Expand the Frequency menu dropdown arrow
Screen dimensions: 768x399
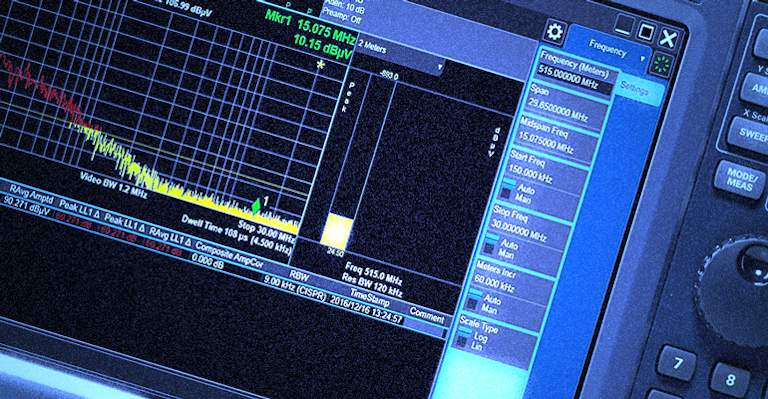point(643,59)
